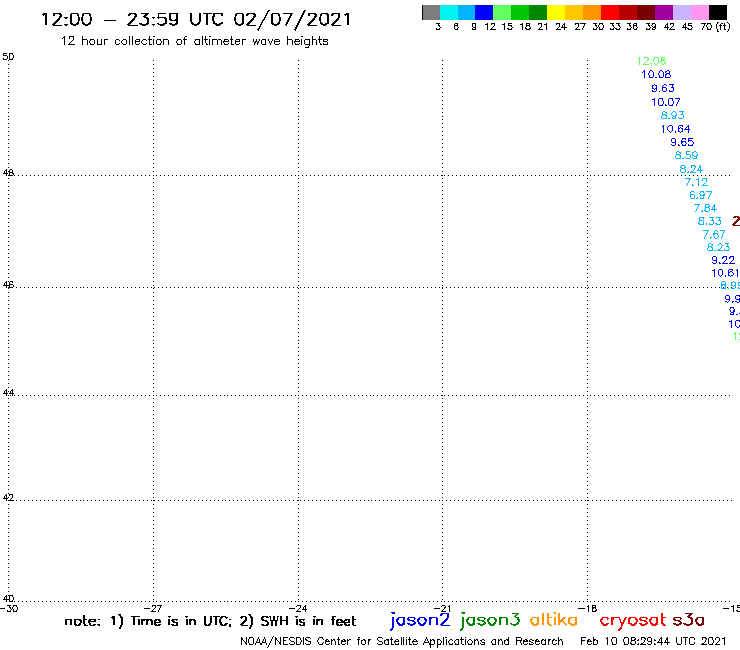Select the 7.12 wave height value

tap(697, 182)
